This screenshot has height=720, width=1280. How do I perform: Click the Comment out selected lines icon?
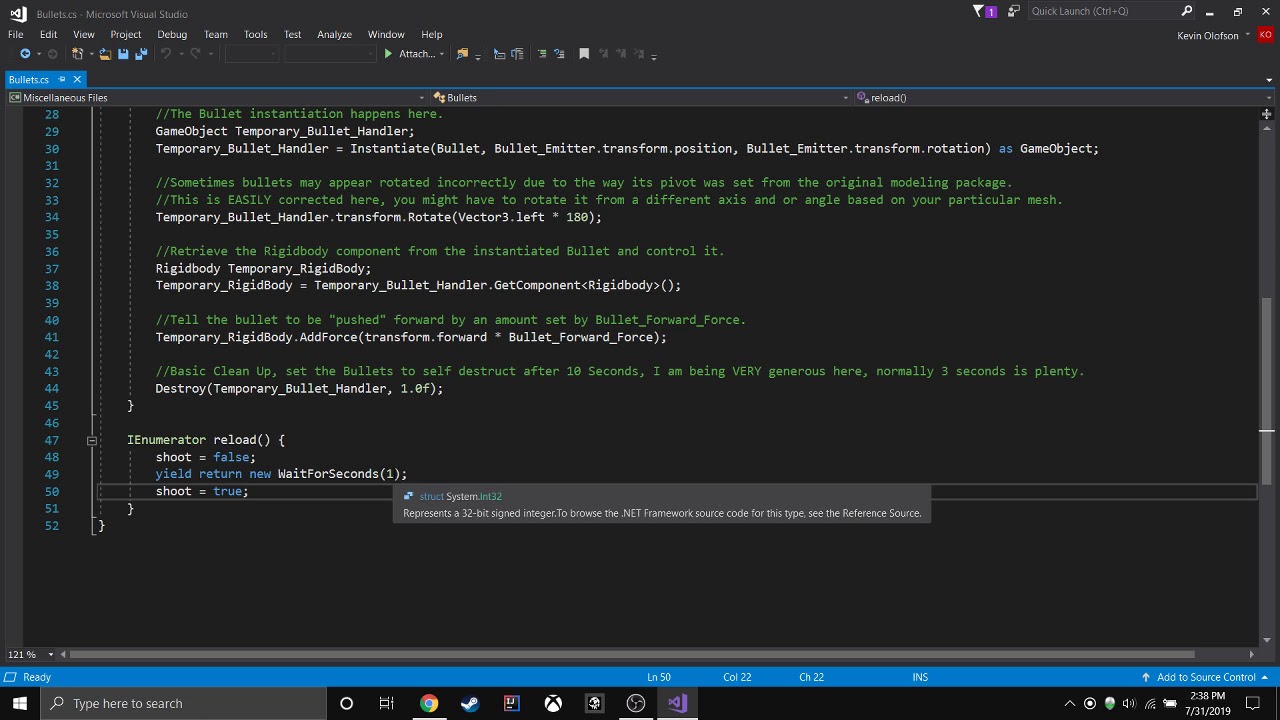[542, 54]
